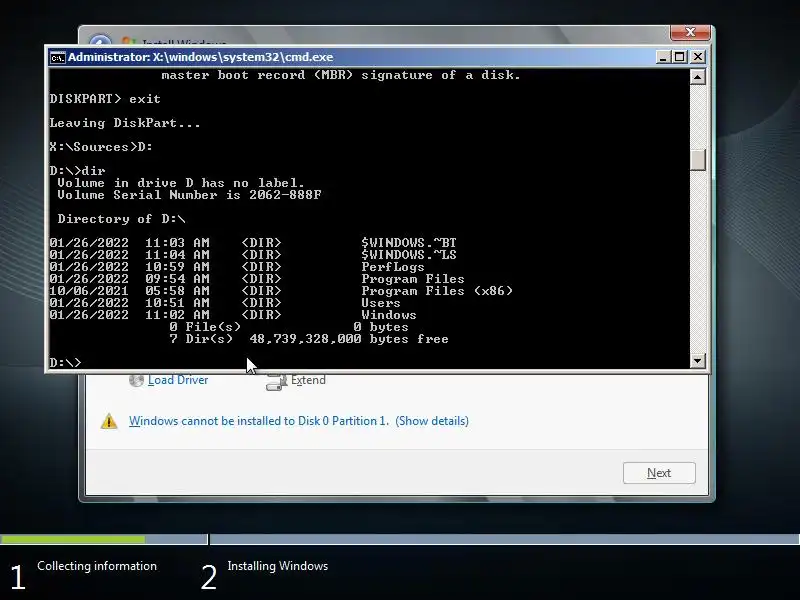Click the Directory of D:\ line
The image size is (800, 600).
(x=121, y=219)
